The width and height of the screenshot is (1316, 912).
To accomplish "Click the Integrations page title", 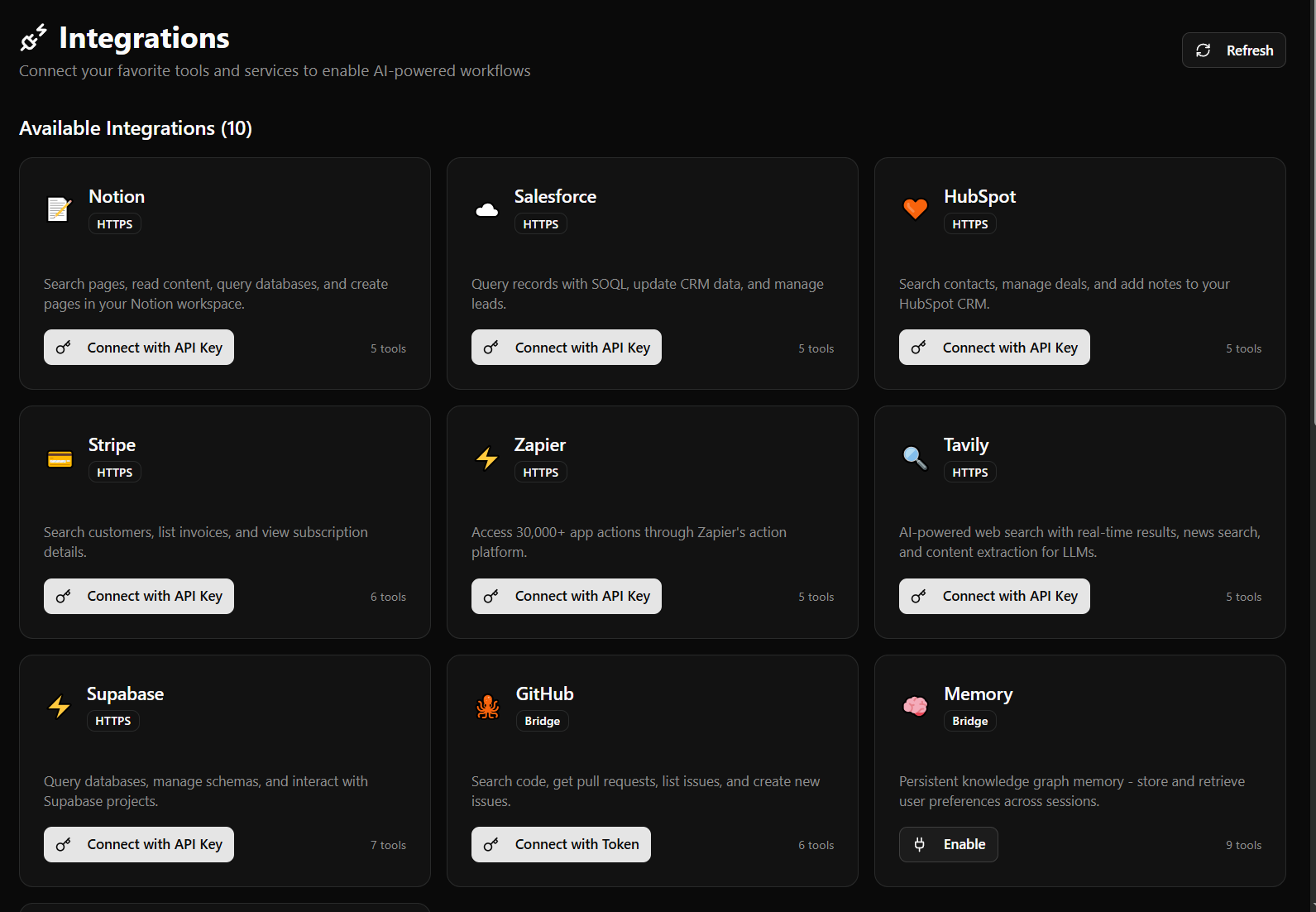I will 145,38.
